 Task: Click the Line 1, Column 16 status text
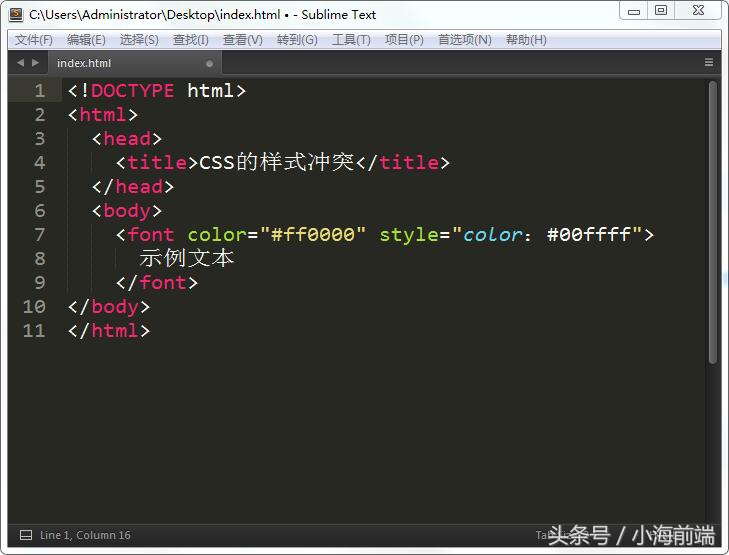(85, 535)
